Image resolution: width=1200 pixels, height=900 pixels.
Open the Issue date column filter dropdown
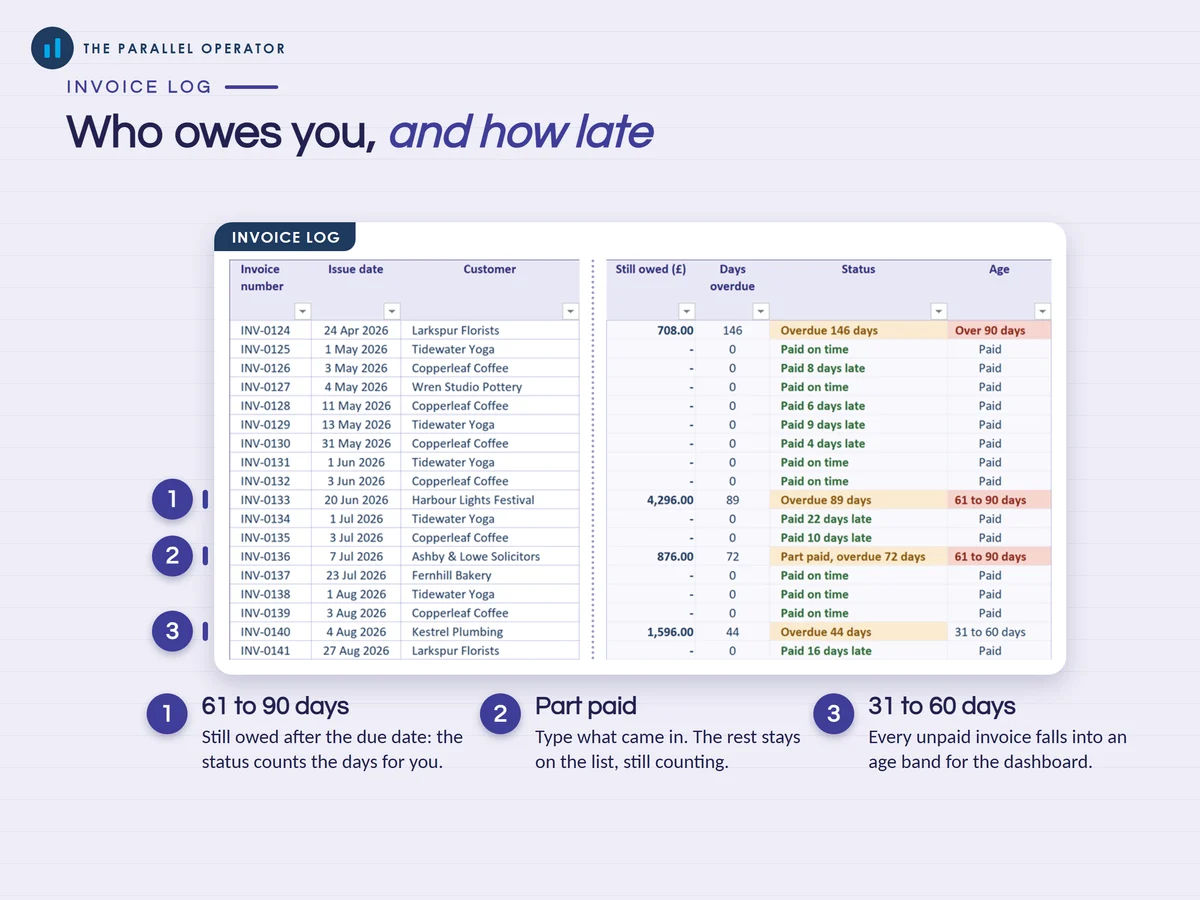(x=392, y=311)
